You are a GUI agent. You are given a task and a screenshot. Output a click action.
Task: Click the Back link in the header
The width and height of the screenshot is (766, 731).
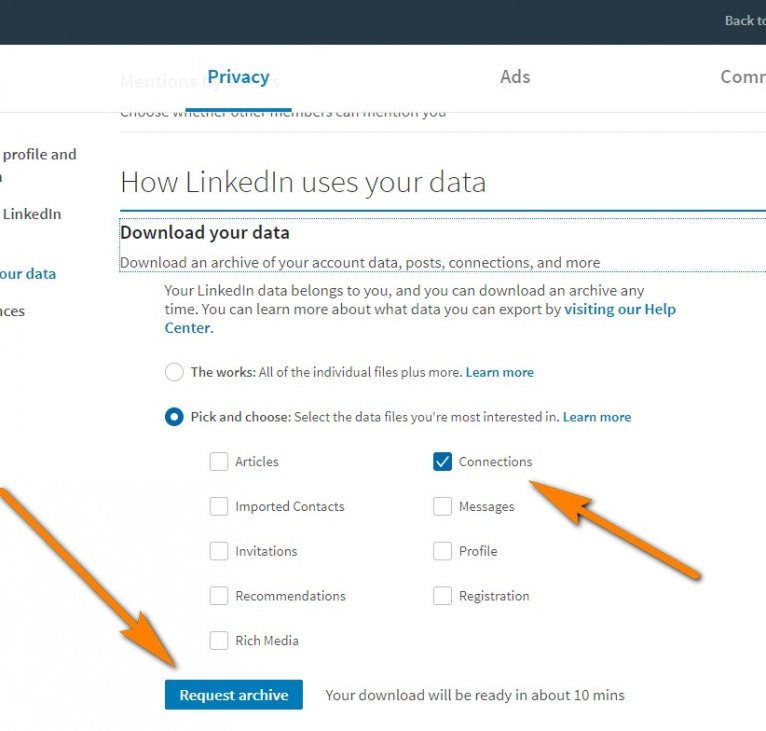click(741, 20)
